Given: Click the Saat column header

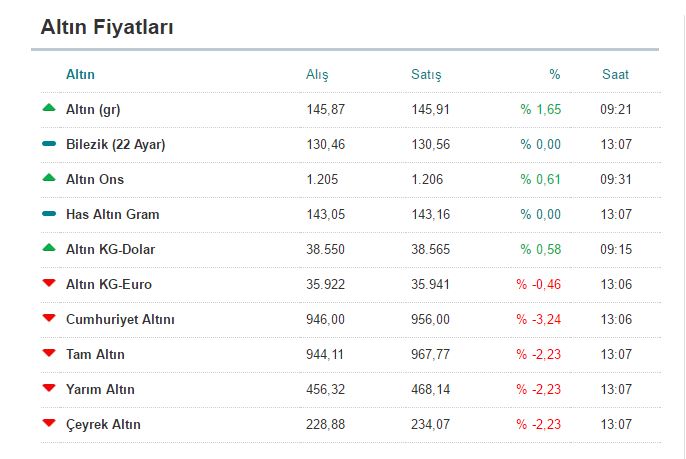Looking at the screenshot, I should [x=616, y=74].
